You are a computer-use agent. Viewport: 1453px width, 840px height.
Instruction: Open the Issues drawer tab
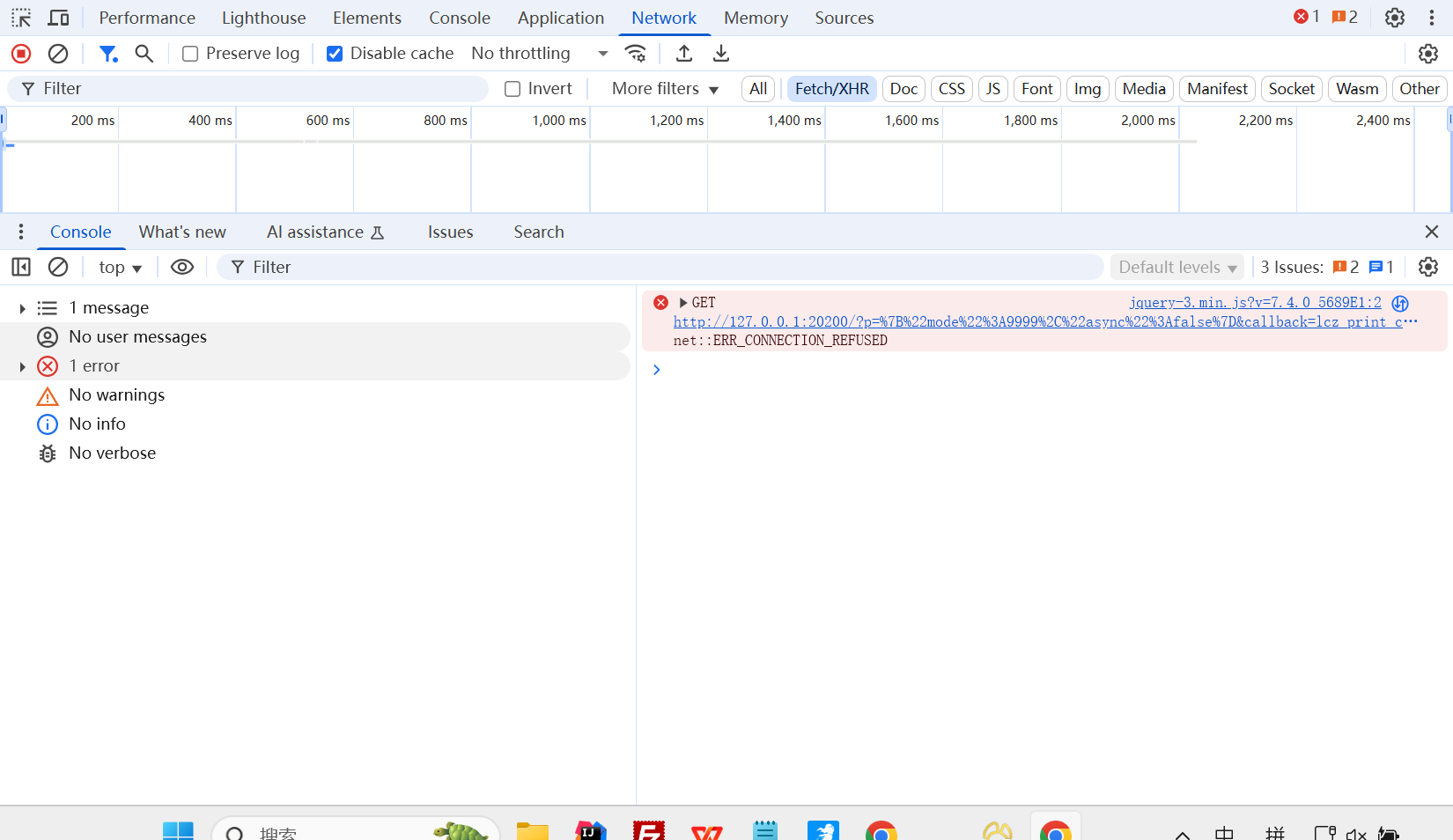pyautogui.click(x=450, y=232)
